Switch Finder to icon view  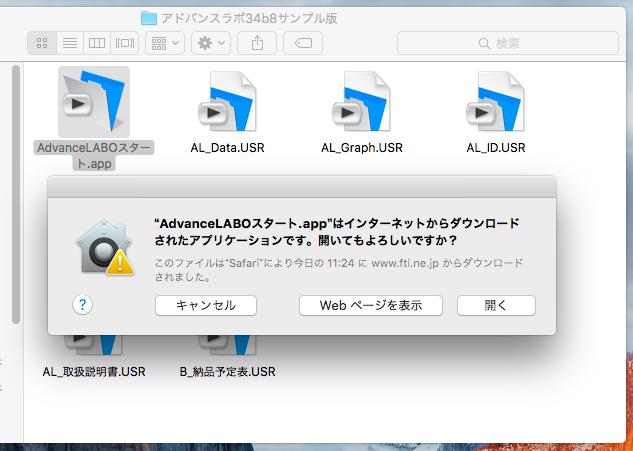point(42,43)
